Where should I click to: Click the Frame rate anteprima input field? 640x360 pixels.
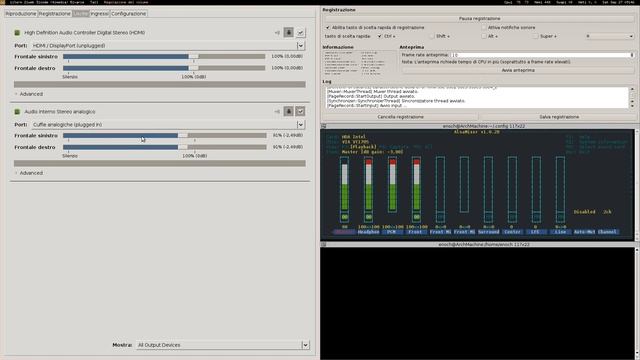[x=540, y=55]
